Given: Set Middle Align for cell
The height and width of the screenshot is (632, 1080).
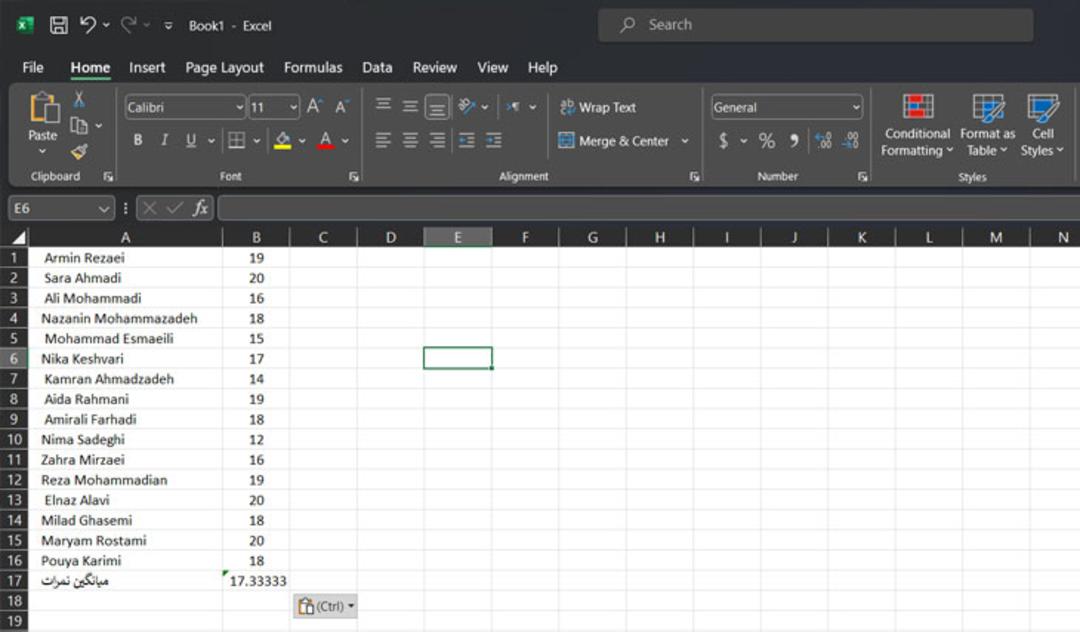Looking at the screenshot, I should pos(410,106).
